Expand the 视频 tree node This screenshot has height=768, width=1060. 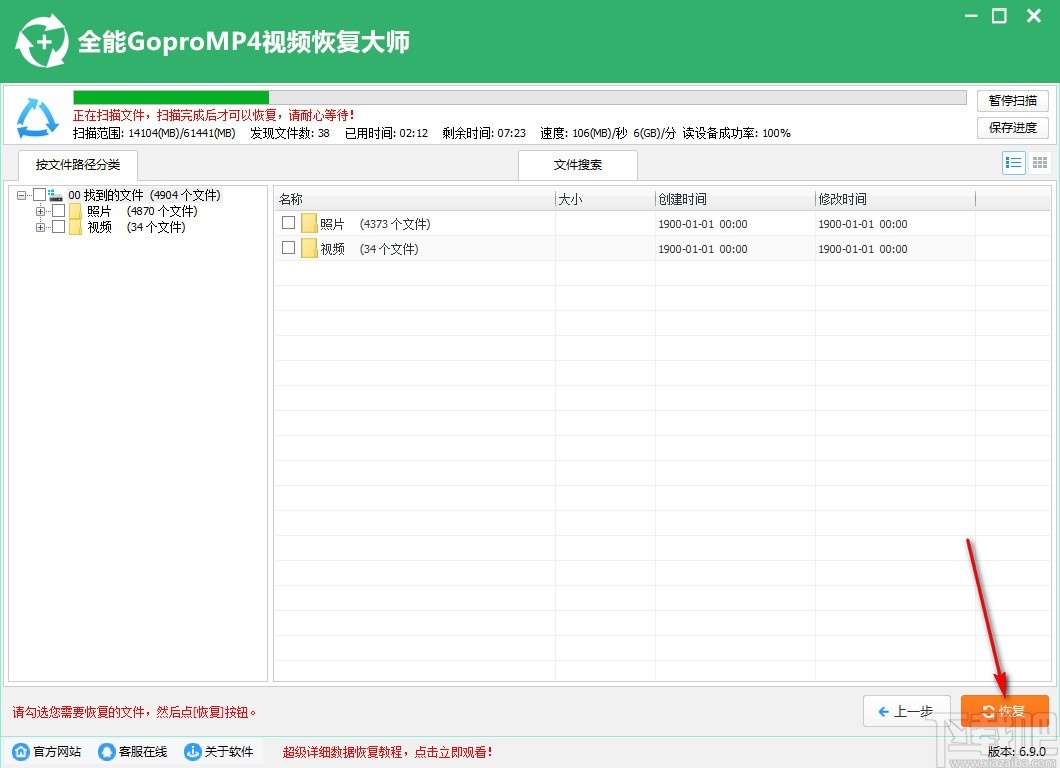pyautogui.click(x=41, y=227)
